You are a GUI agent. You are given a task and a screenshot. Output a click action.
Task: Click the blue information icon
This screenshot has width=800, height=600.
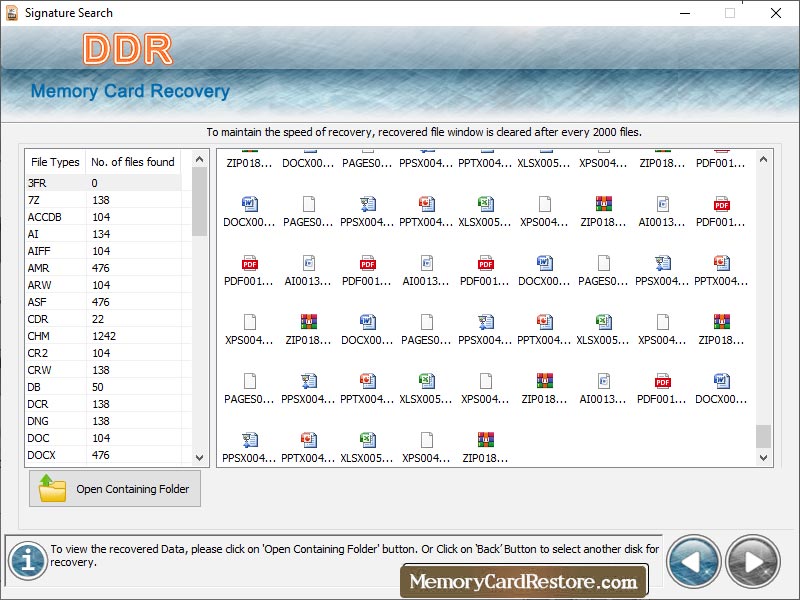pos(28,561)
